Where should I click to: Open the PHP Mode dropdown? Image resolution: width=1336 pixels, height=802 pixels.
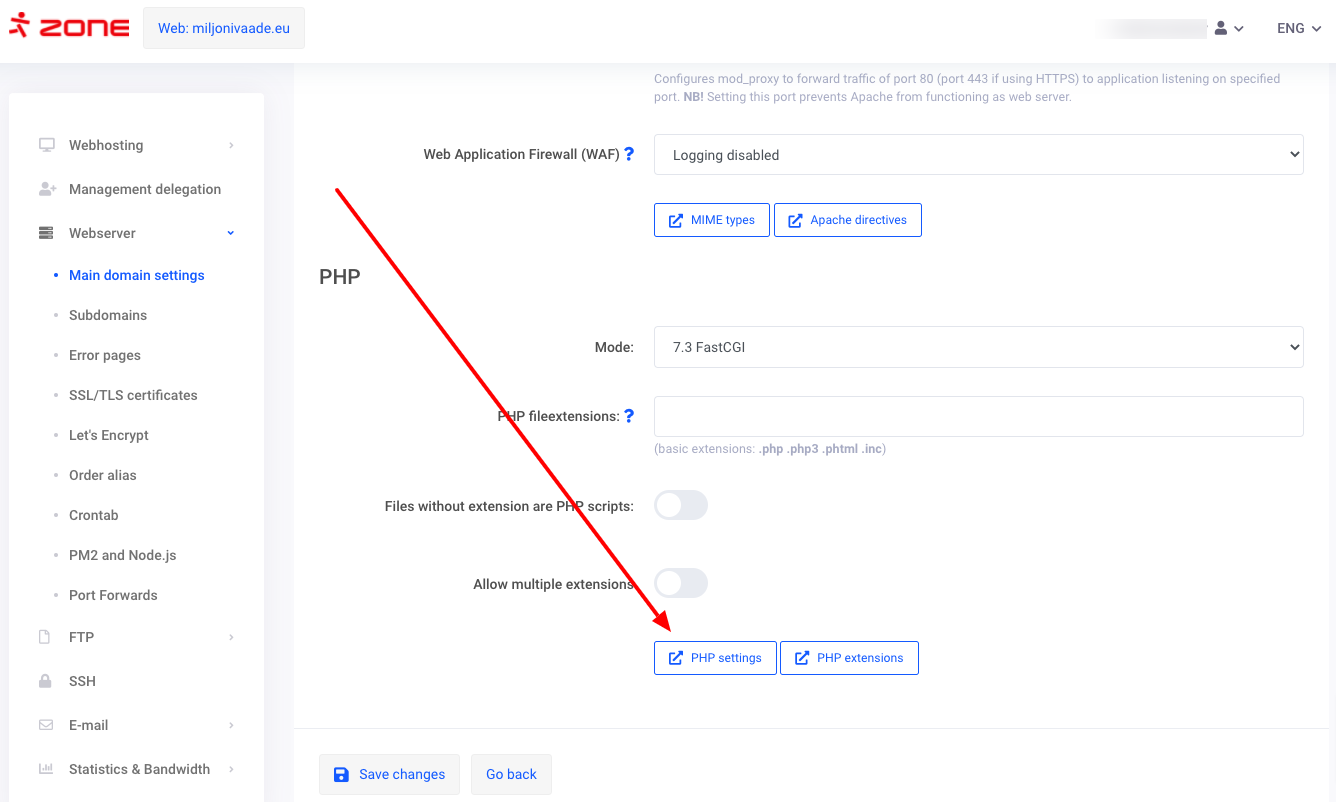pyautogui.click(x=978, y=347)
